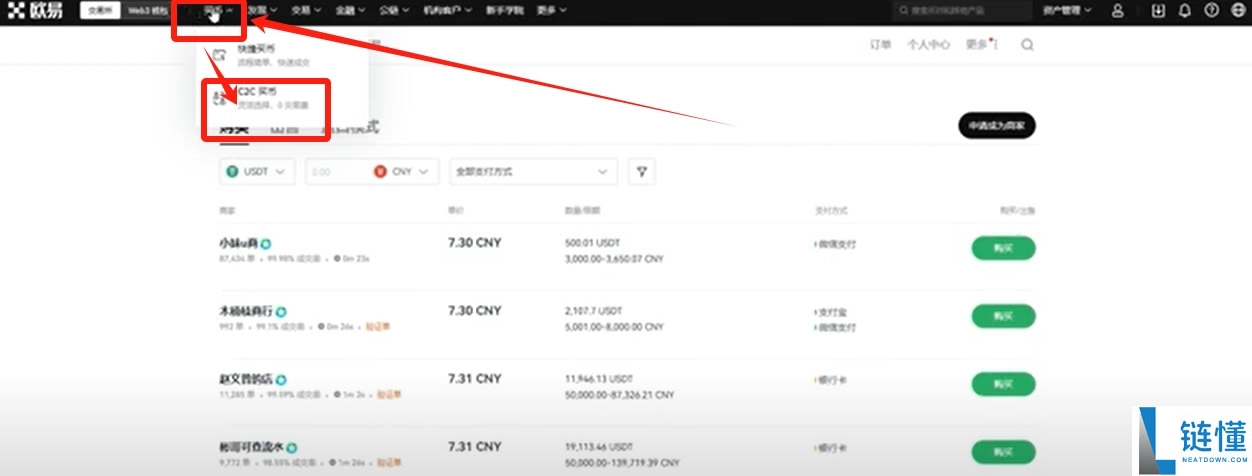
Task: Click the 数量/限额 column header
Action: [583, 211]
